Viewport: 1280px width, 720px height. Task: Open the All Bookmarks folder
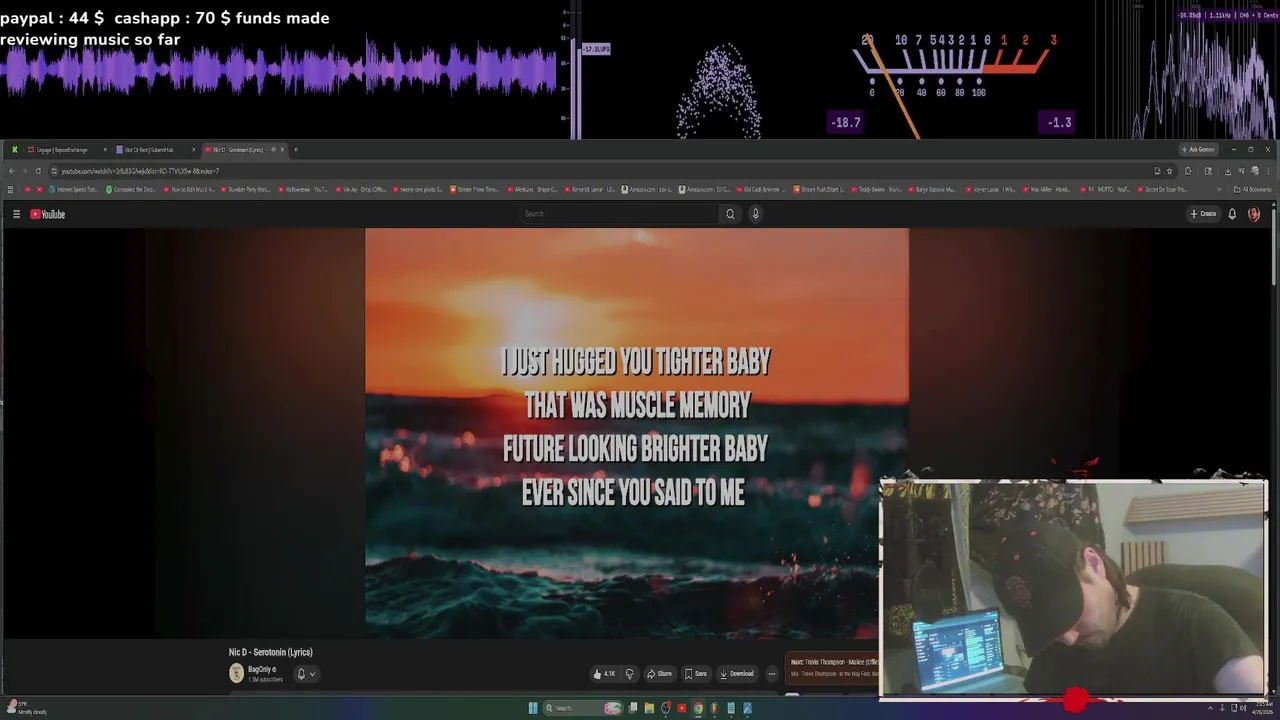[x=1252, y=189]
